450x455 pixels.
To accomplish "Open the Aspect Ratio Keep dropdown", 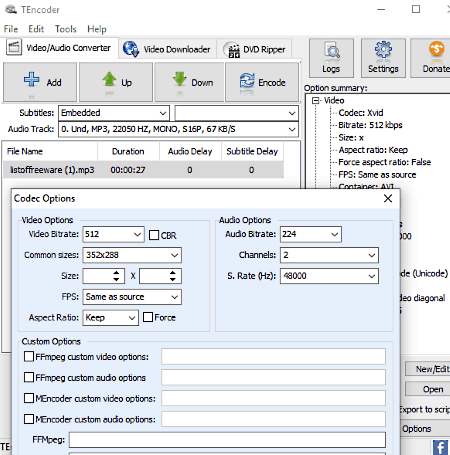I will [x=111, y=318].
